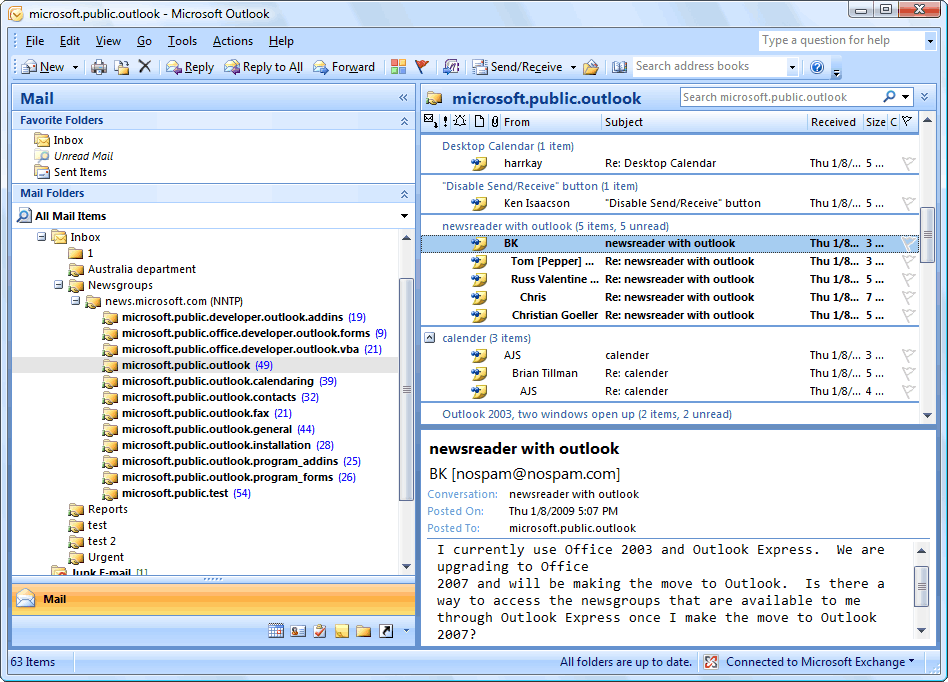The image size is (948, 682).
Task: Open the New item dropdown arrow
Action: coord(76,67)
